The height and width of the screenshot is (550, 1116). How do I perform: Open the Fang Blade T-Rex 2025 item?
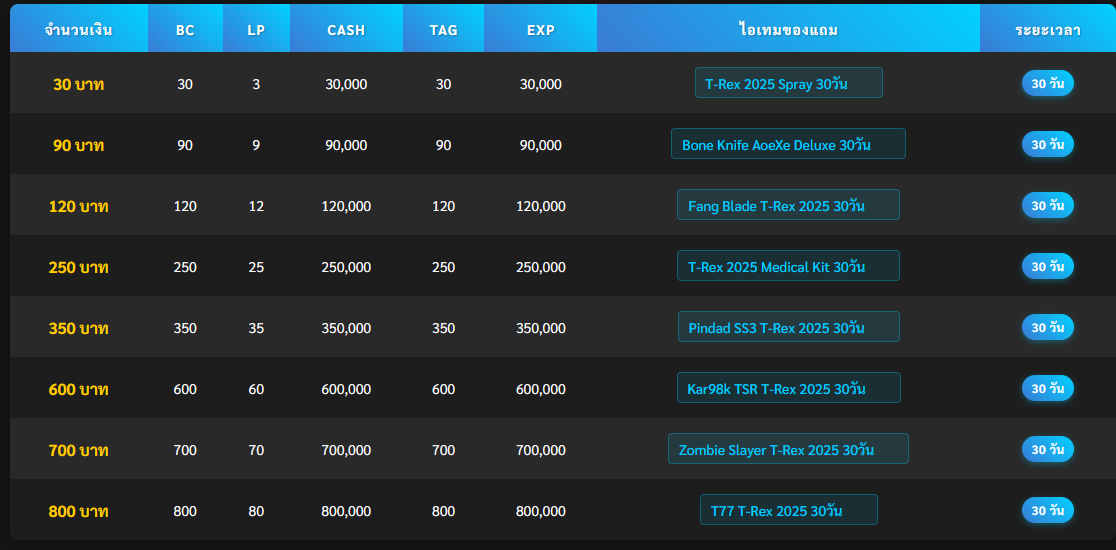click(788, 206)
